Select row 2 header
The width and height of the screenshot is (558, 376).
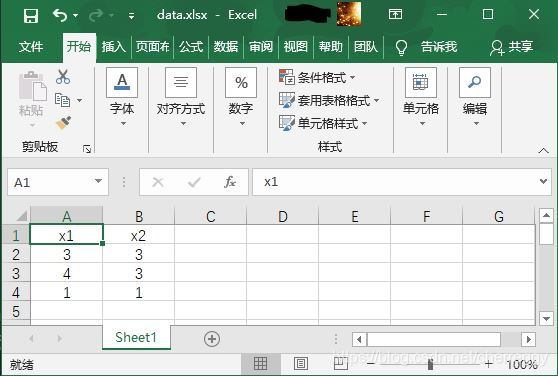coord(16,255)
